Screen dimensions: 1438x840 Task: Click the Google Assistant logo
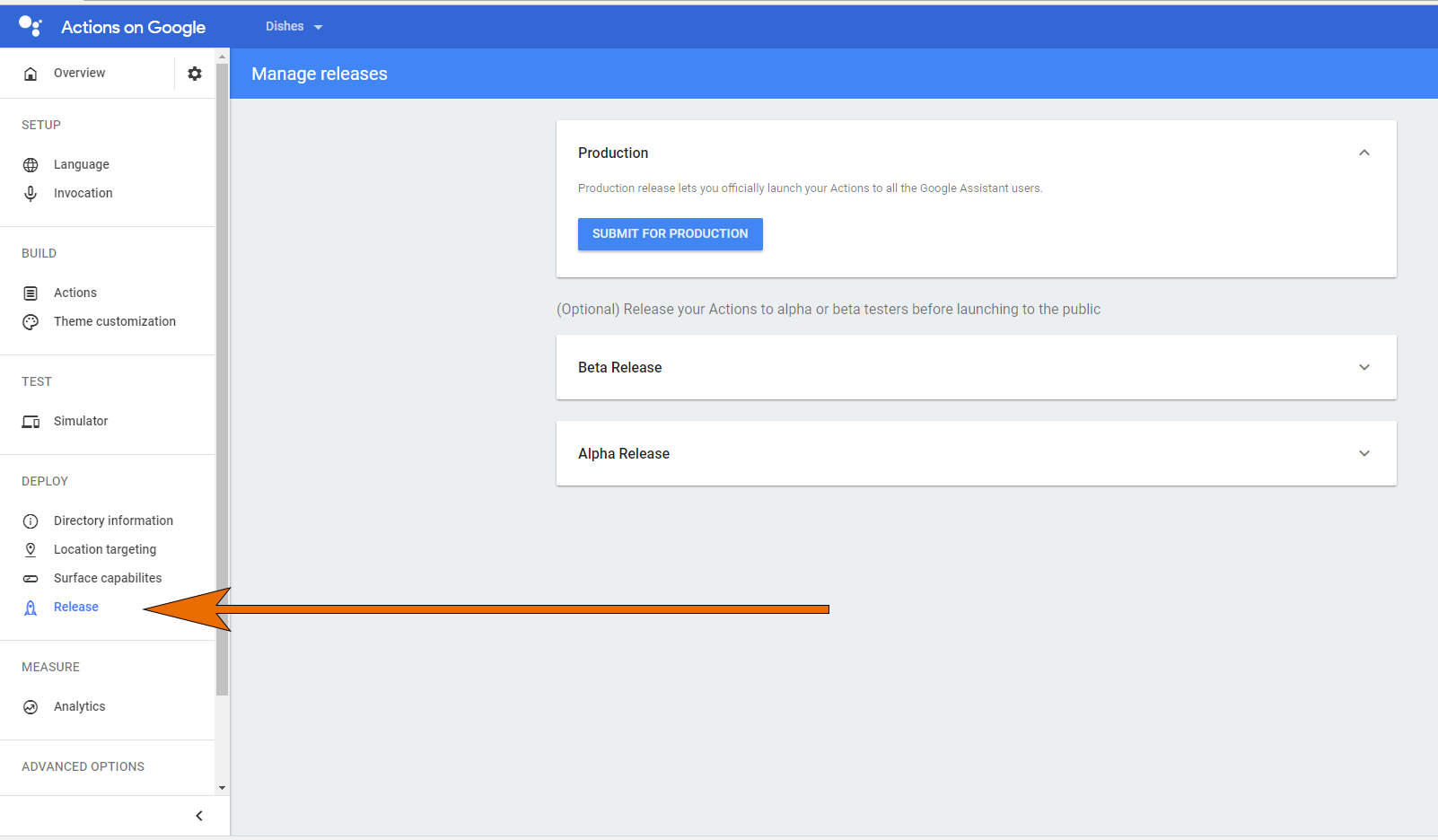[x=31, y=26]
